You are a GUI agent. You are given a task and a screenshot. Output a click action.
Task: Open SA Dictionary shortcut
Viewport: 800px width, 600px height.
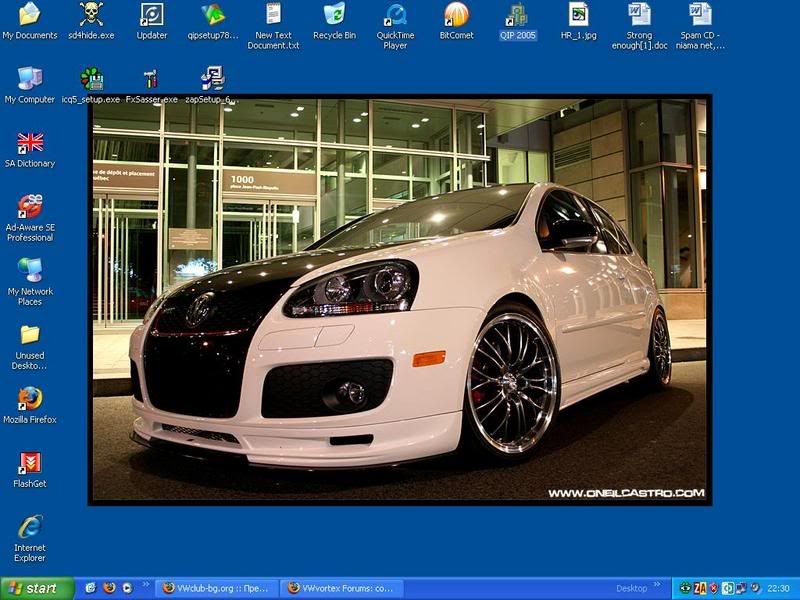[30, 143]
